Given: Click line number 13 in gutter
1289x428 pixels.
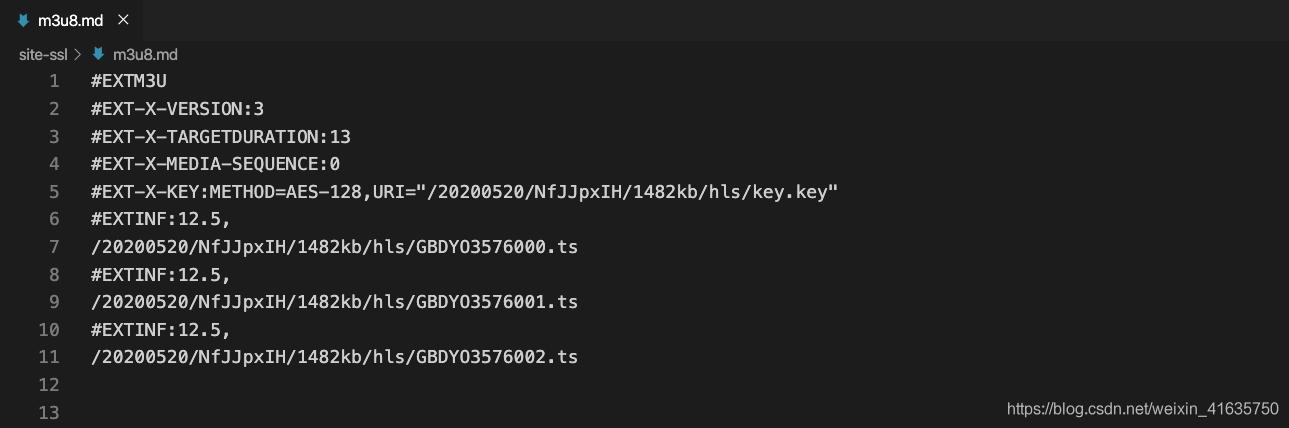Looking at the screenshot, I should pyautogui.click(x=49, y=412).
